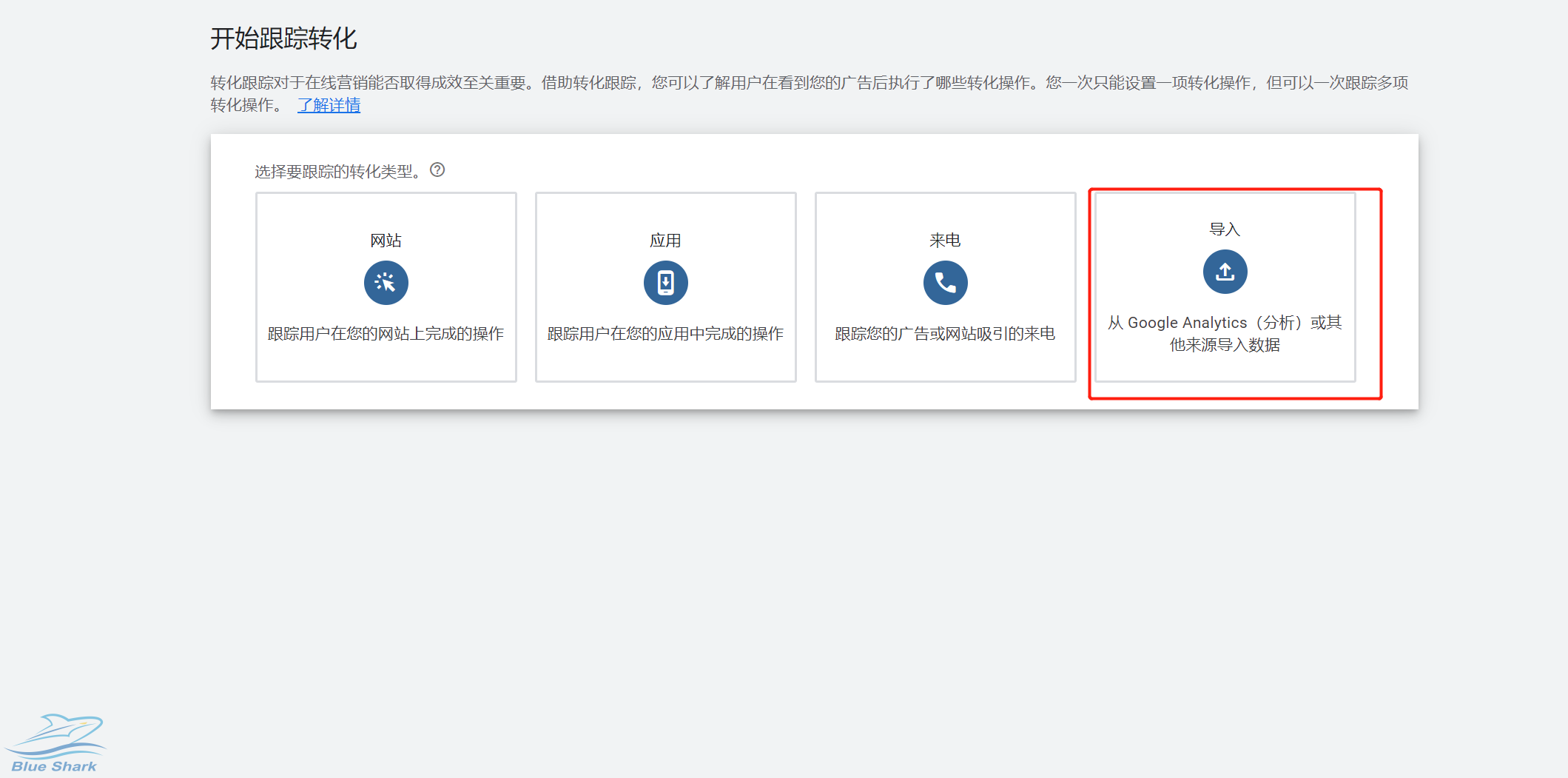Click 跟踪用户在您的应用中完成的操作 description
This screenshot has width=1568, height=778.
(x=665, y=334)
